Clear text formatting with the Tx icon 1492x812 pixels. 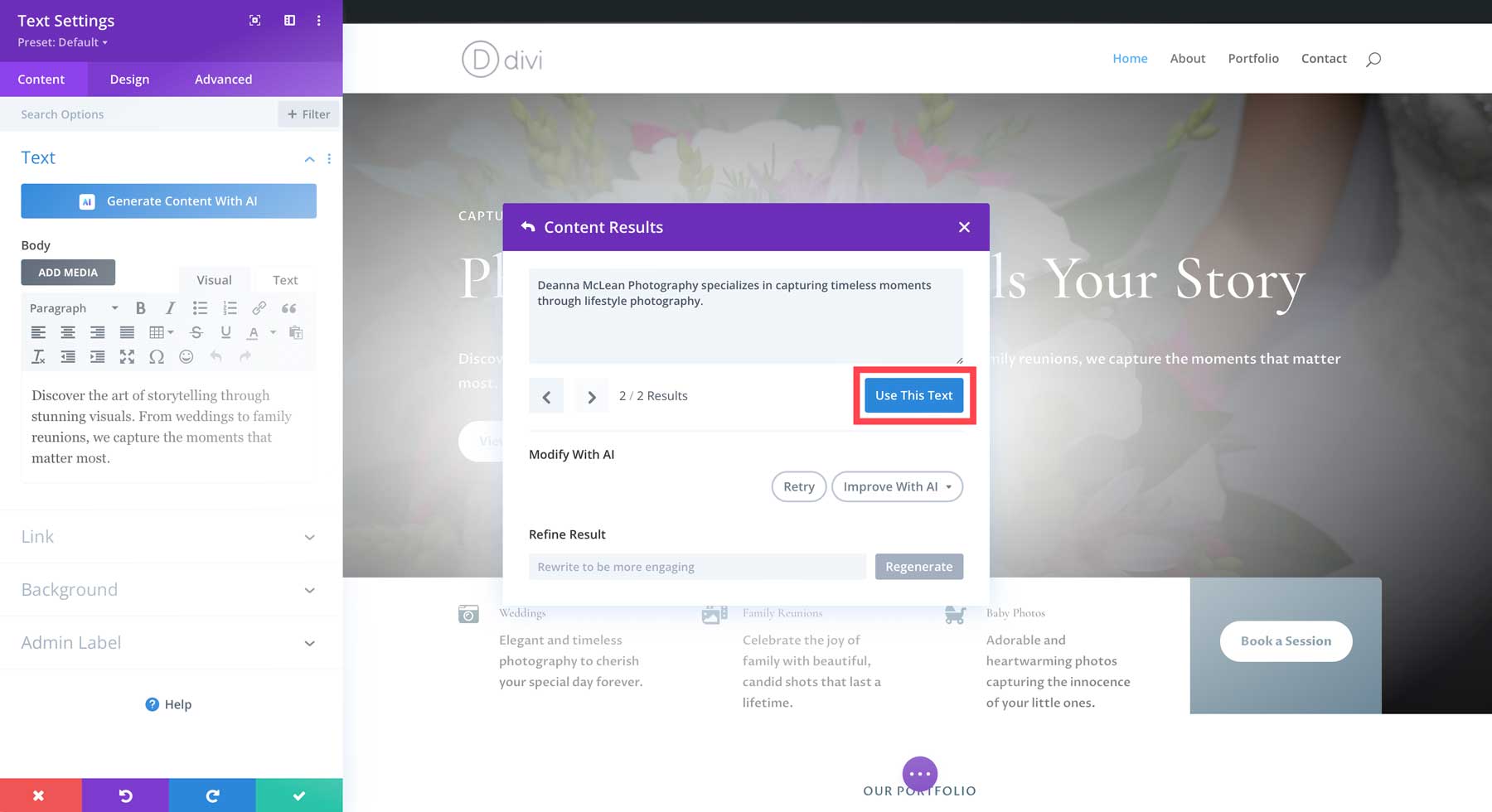click(37, 356)
